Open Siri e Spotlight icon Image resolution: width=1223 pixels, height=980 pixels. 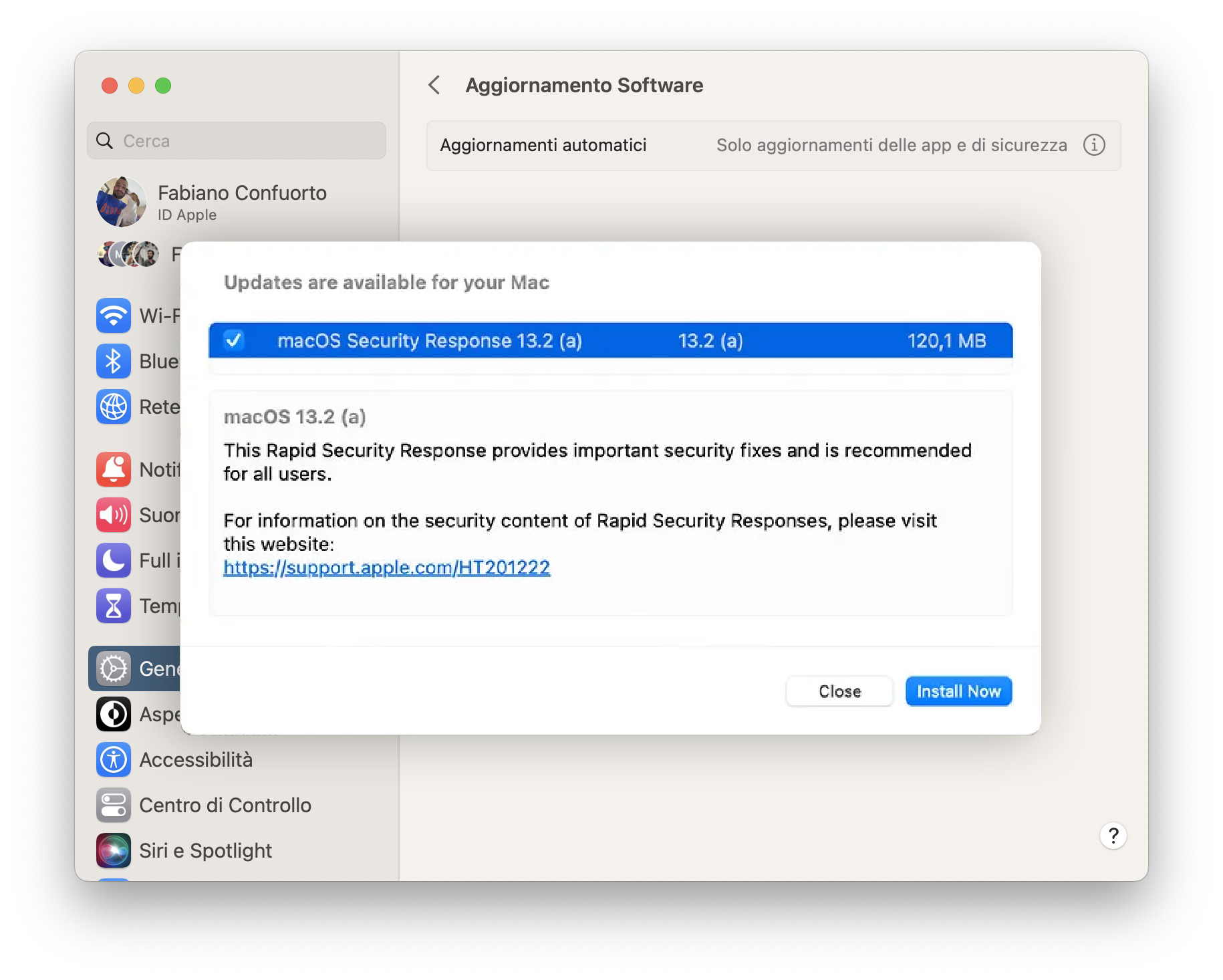(113, 850)
